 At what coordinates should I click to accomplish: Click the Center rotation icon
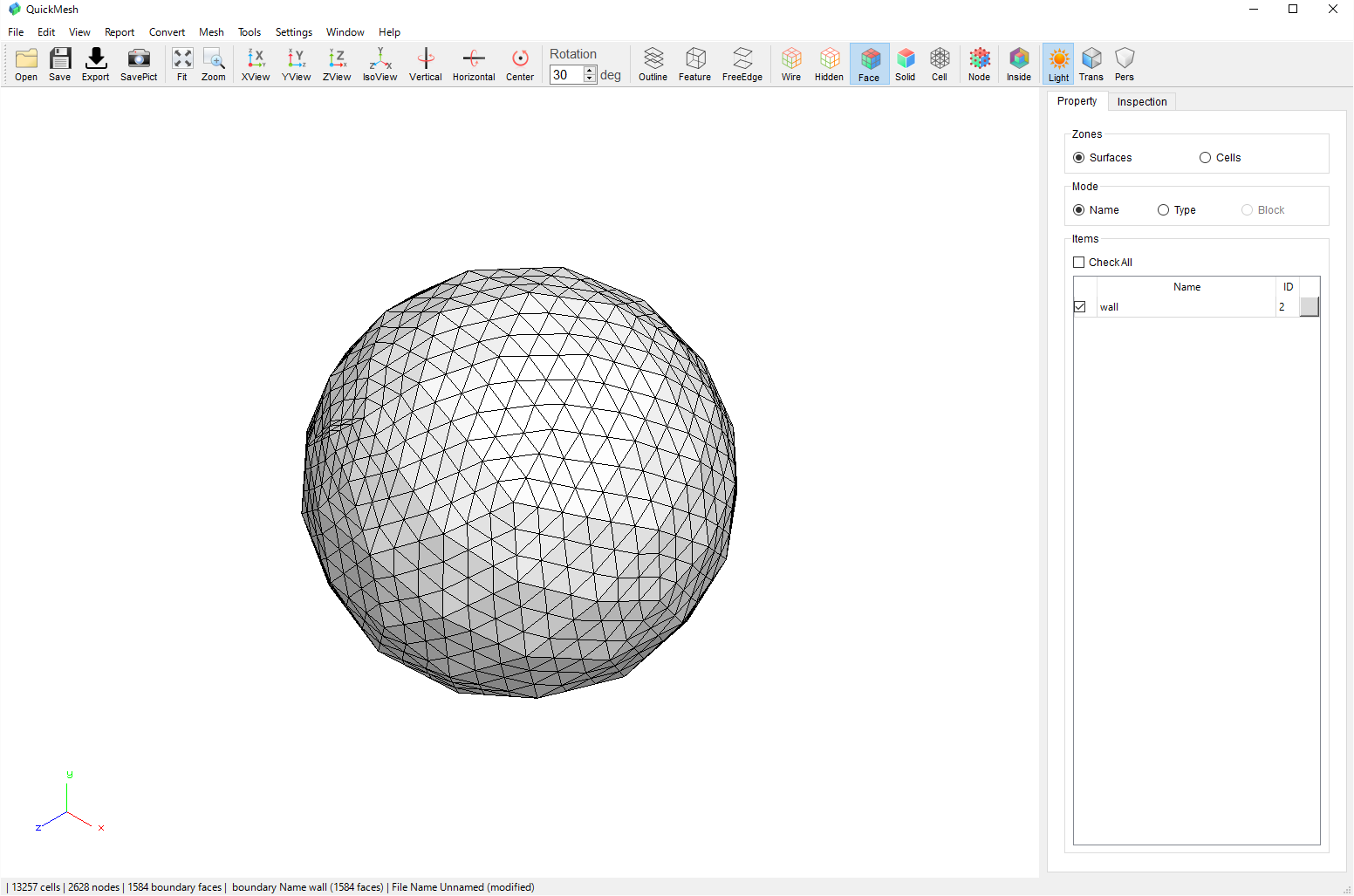pos(520,65)
